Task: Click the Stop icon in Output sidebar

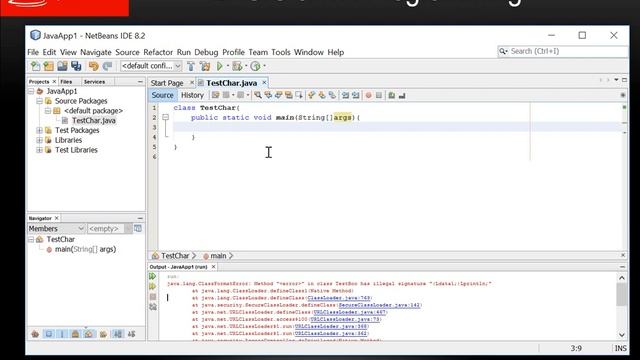Action: tap(153, 297)
